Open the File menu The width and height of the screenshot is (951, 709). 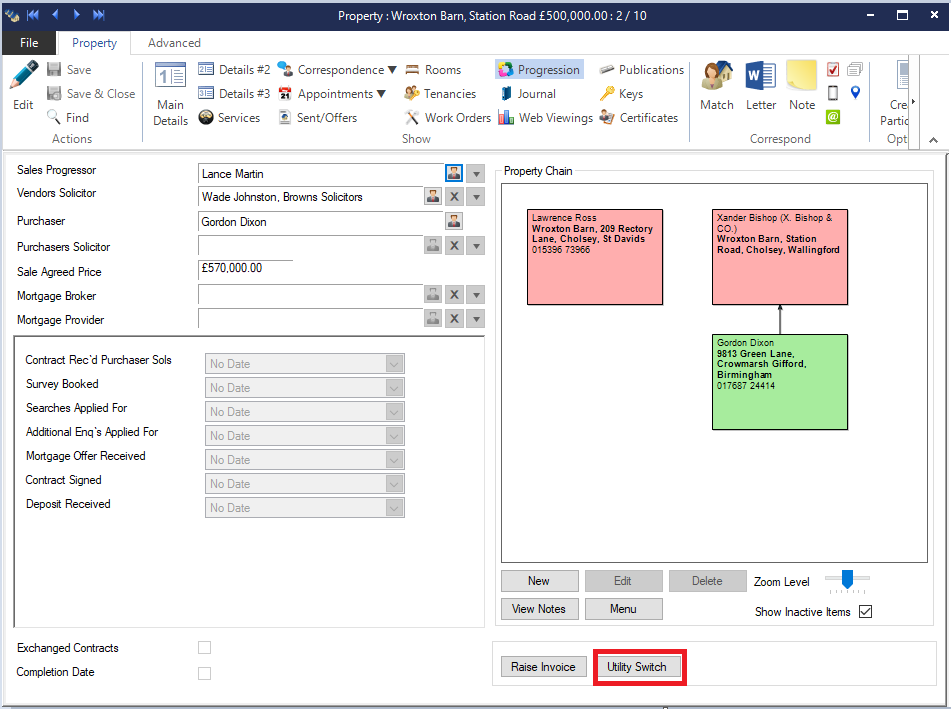pyautogui.click(x=29, y=42)
